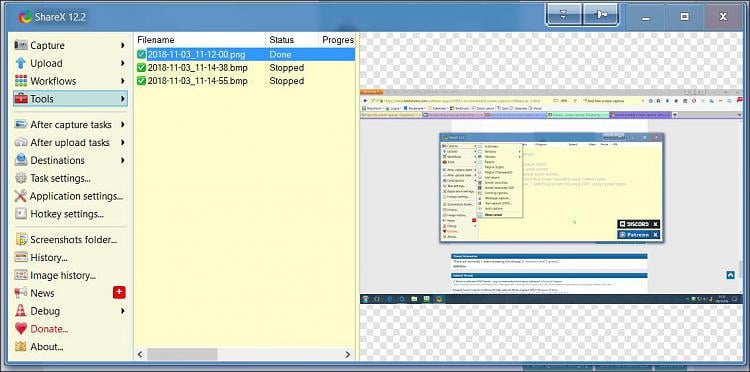Sort list by Filename column header
This screenshot has width=750, height=372.
pos(199,40)
